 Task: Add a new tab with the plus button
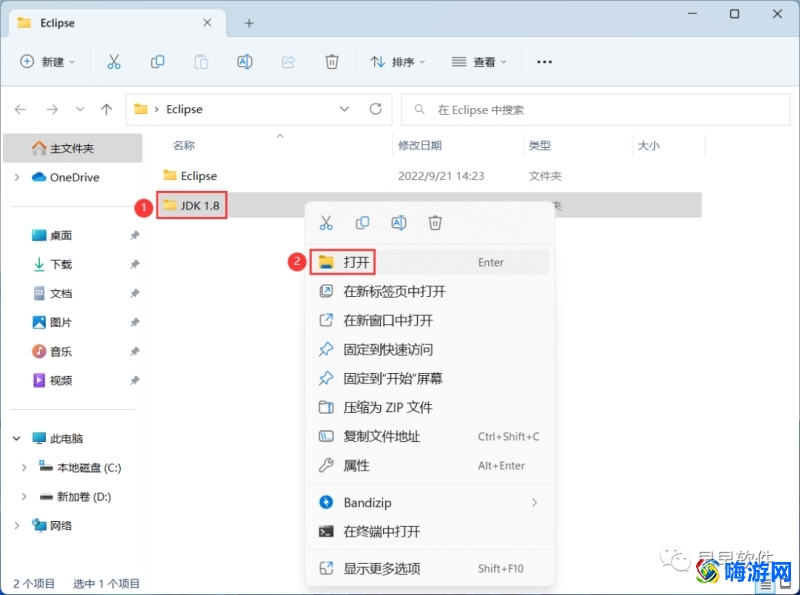249,23
